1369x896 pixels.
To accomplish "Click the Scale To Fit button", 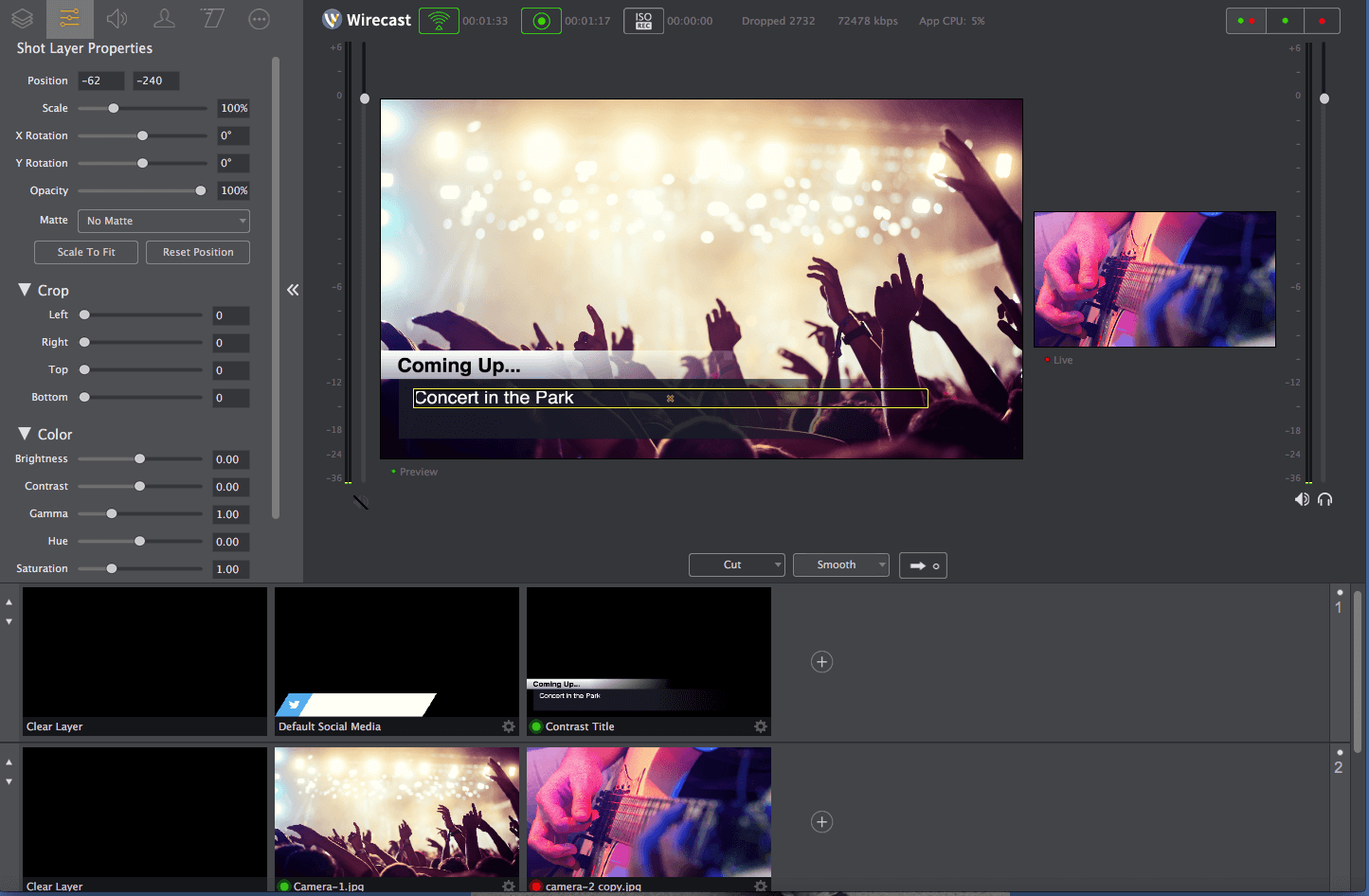I will tap(85, 252).
